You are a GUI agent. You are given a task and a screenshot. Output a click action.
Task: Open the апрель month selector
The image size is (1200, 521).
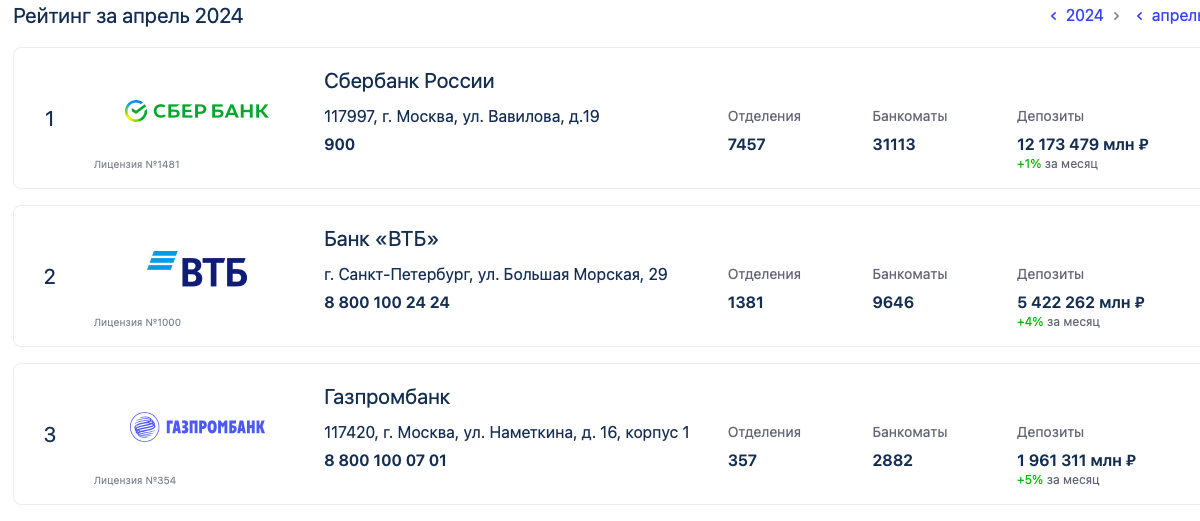(1175, 16)
